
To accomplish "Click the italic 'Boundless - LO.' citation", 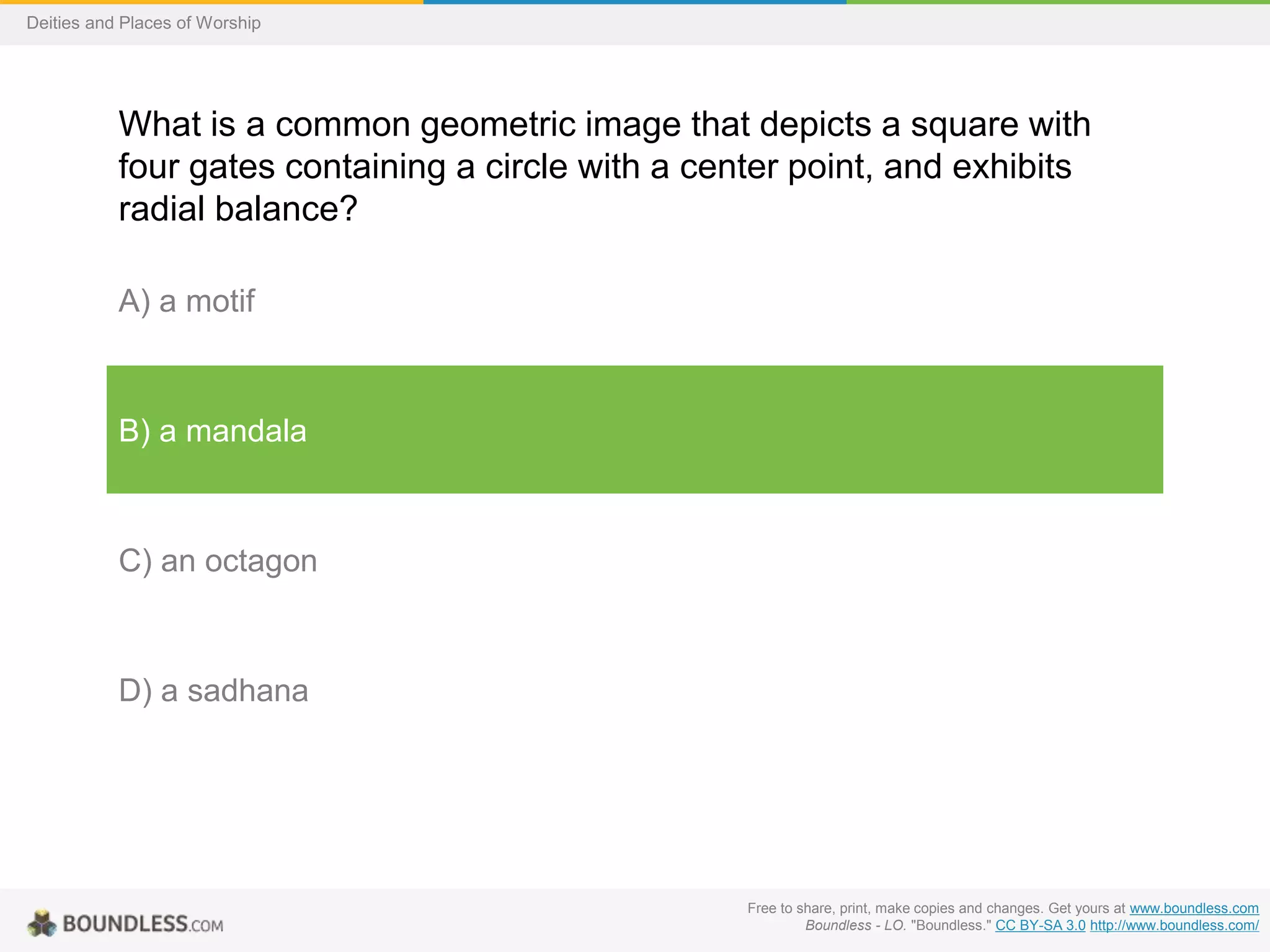I will point(855,925).
